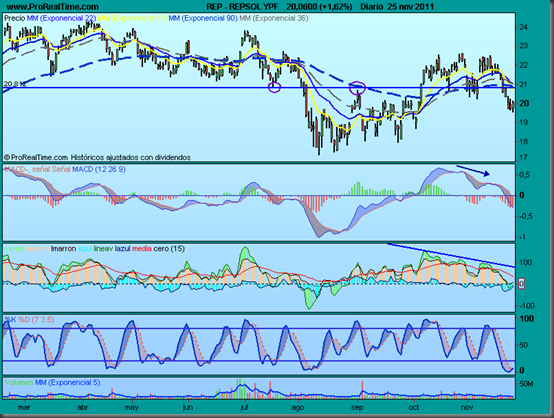Select the nov month on time axis

[x=467, y=407]
